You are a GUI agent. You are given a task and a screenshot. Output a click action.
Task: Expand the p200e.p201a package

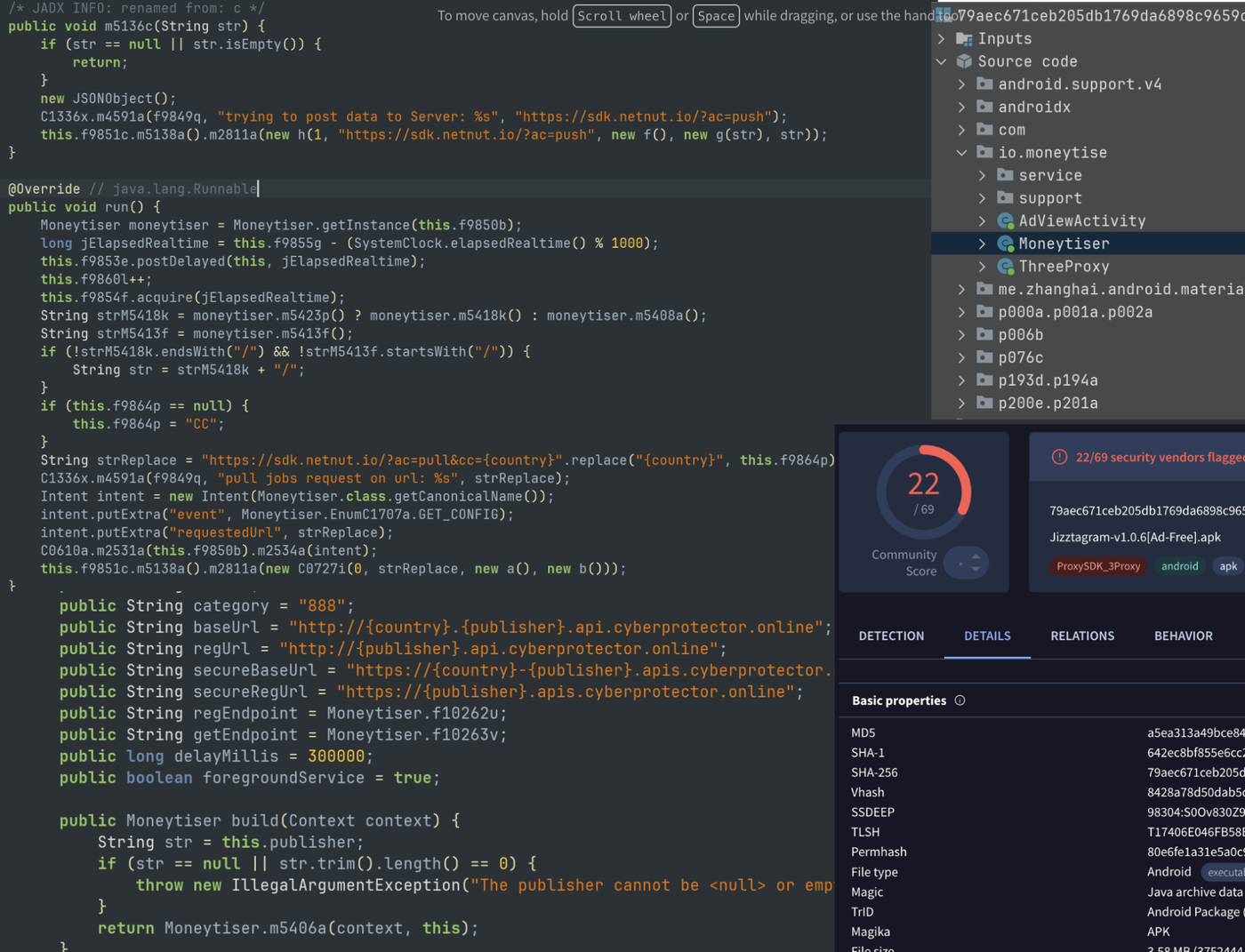point(962,404)
